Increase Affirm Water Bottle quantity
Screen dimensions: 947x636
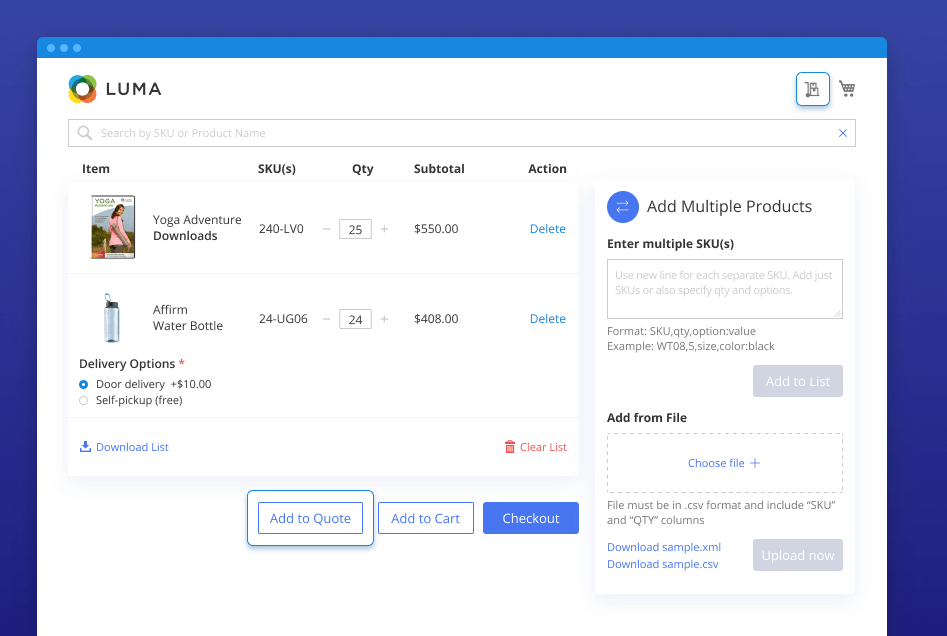tap(385, 319)
